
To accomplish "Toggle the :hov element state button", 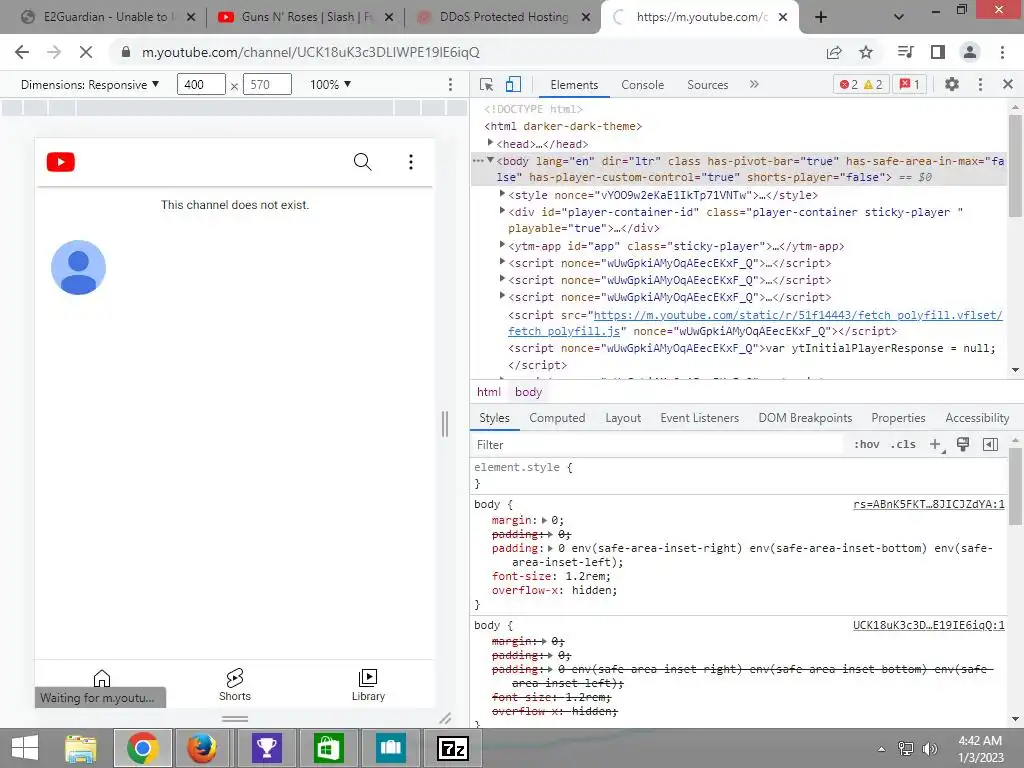I will (x=867, y=445).
